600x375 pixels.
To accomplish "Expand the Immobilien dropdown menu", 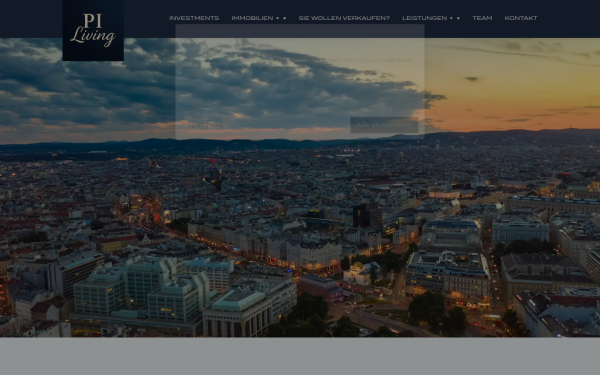I will click(259, 18).
